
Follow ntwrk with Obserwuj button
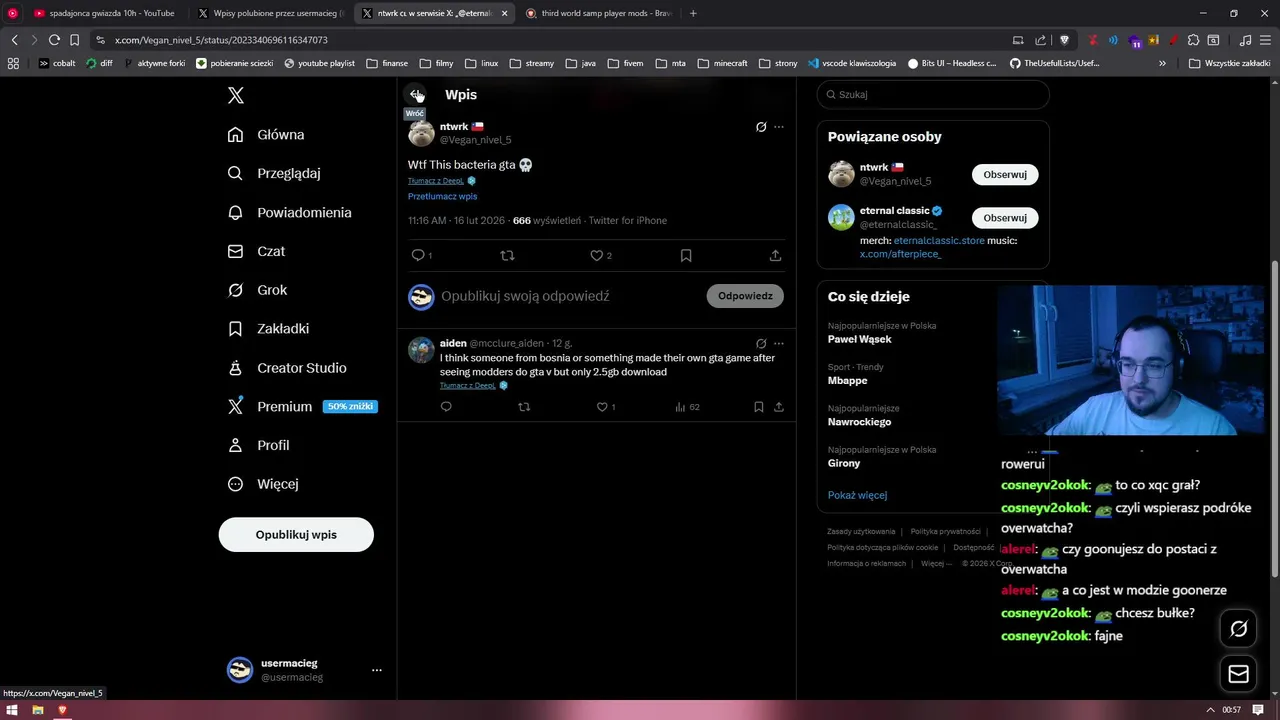click(1005, 174)
